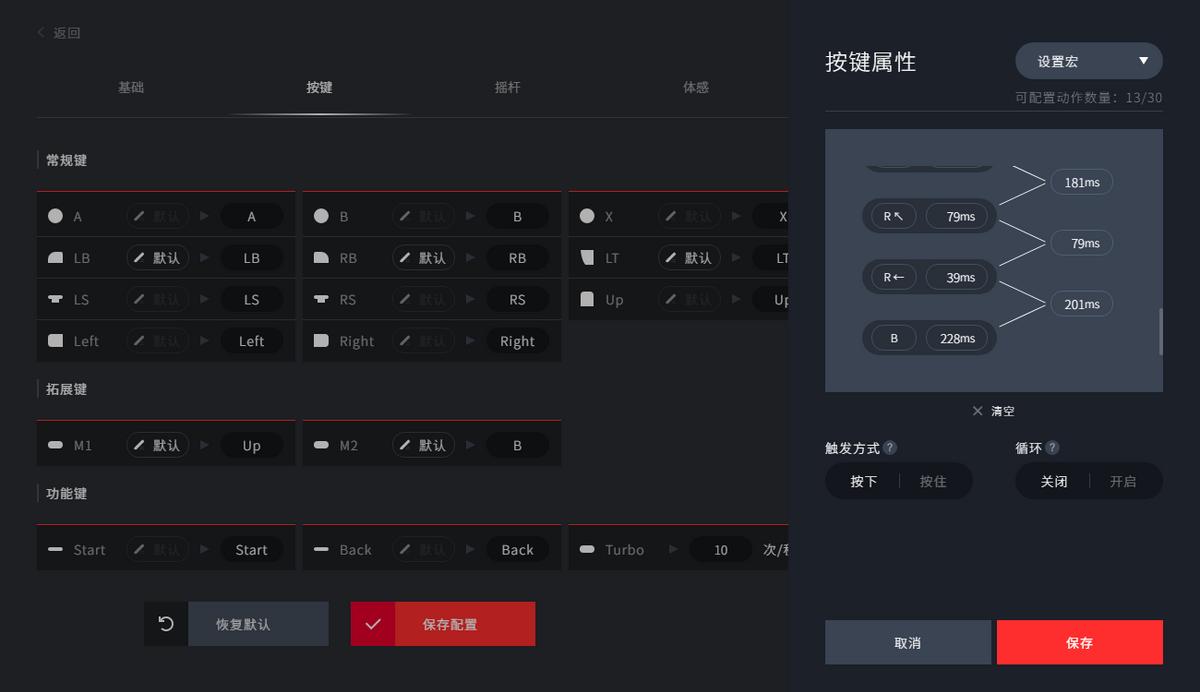Click the help icon next to 循环

(x=1052, y=448)
